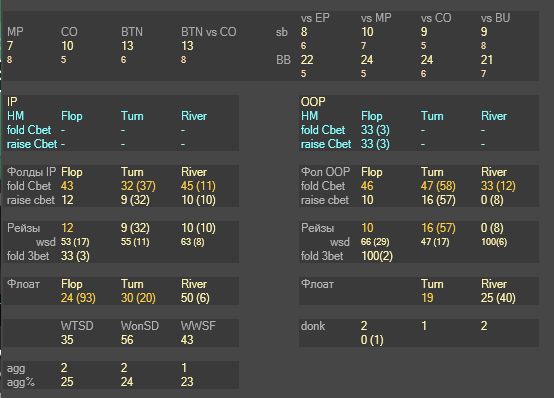Select OOP Флоат river value 25 (40)

pyautogui.click(x=498, y=298)
